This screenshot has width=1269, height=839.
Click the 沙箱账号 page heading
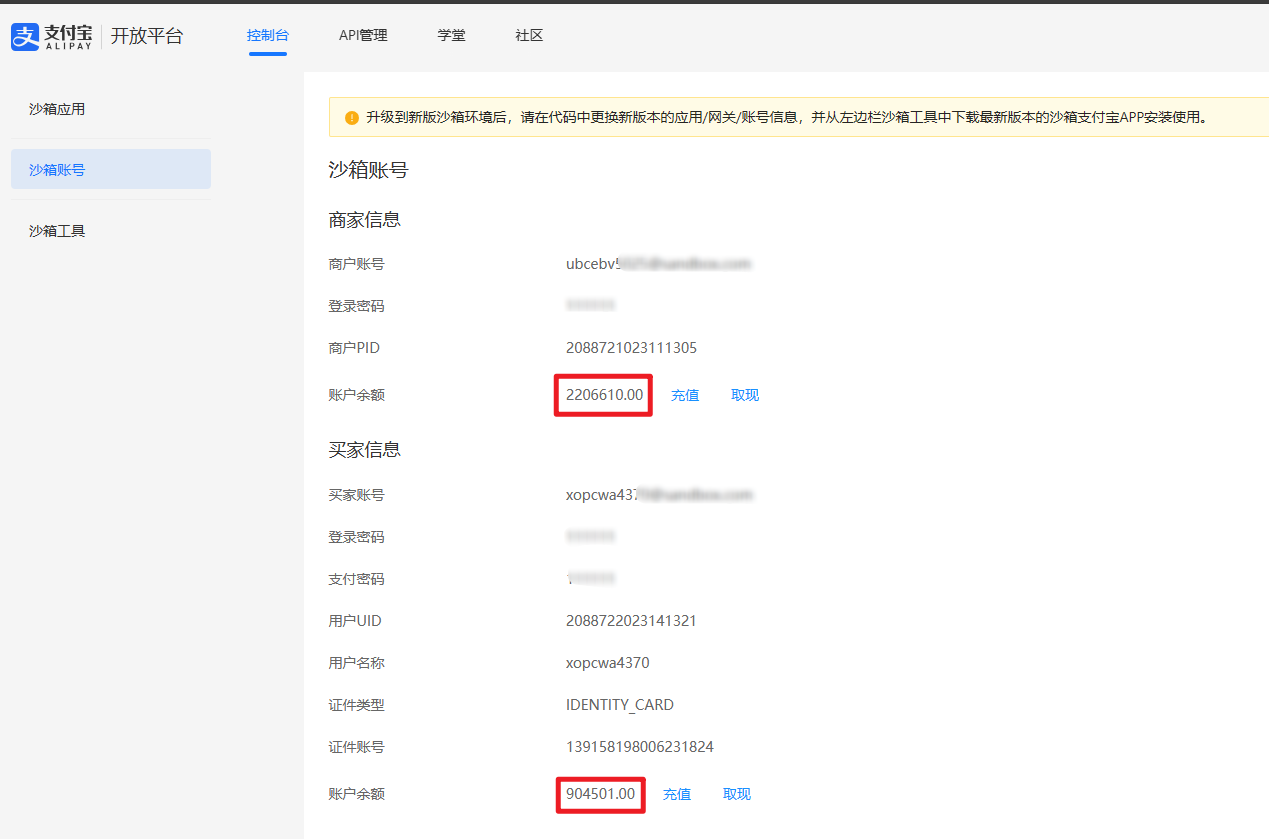(x=369, y=170)
